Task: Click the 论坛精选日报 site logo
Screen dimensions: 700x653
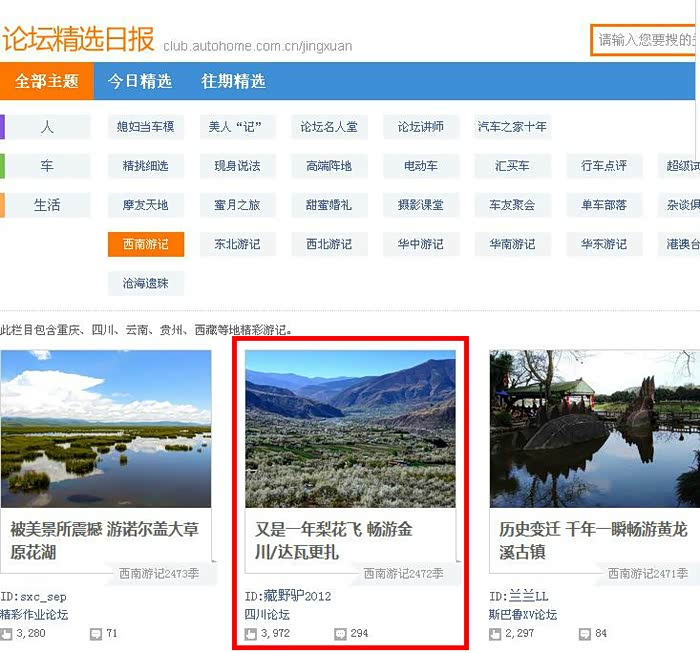Action: (78, 39)
